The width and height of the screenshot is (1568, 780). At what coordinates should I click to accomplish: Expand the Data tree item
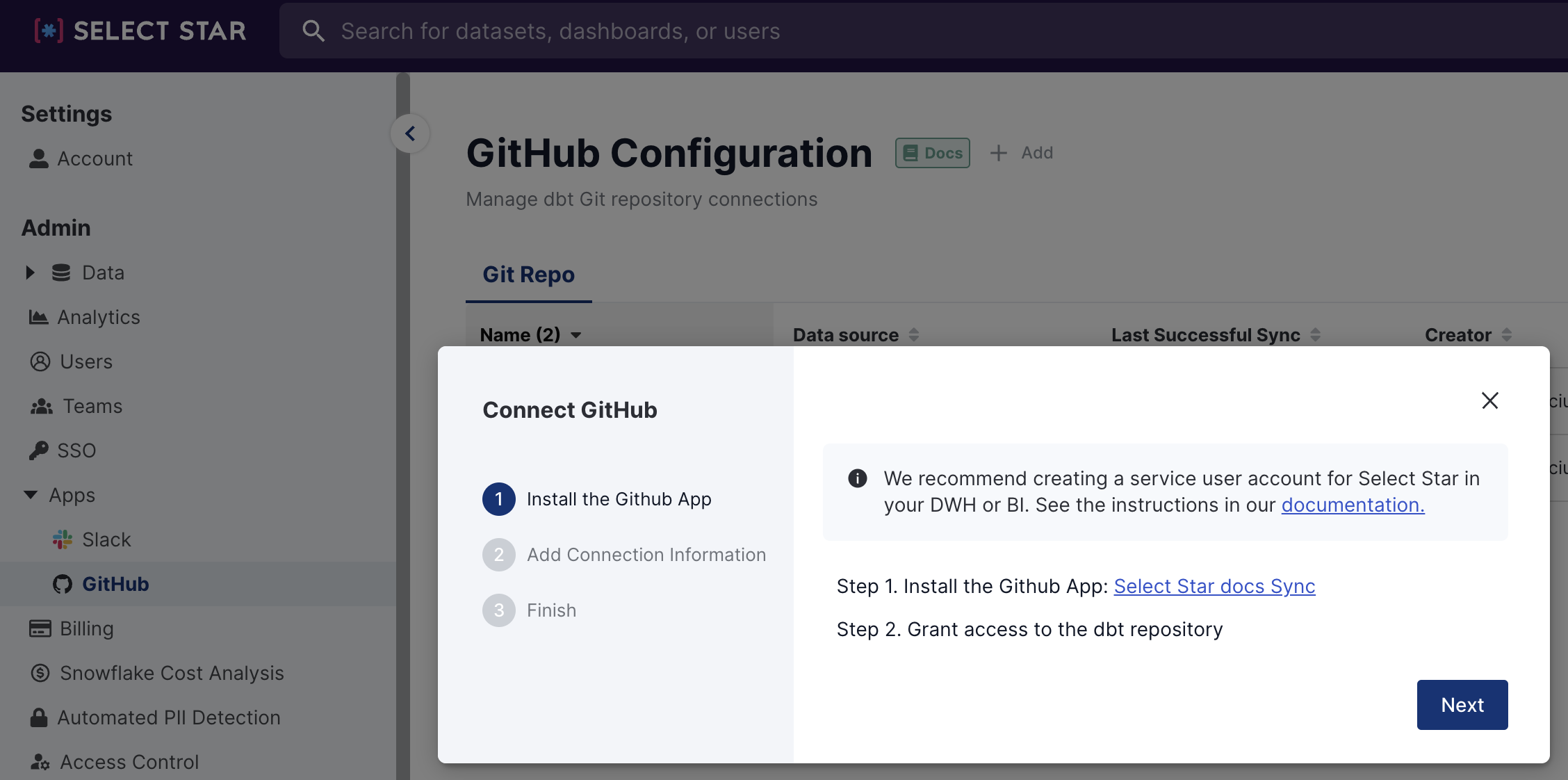[x=30, y=273]
